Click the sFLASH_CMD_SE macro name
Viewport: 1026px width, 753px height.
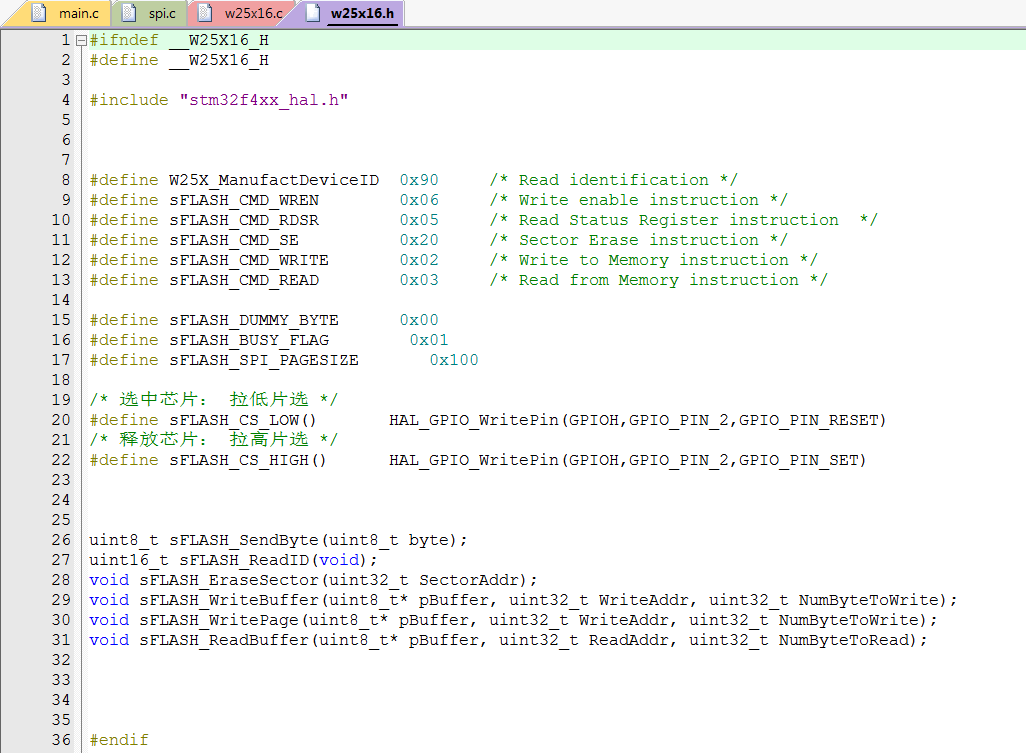coord(234,240)
